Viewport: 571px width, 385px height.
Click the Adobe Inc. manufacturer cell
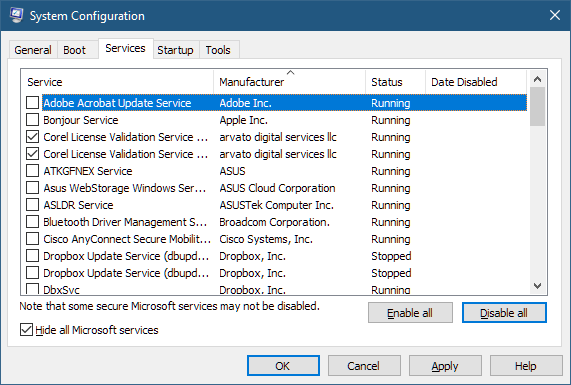pyautogui.click(x=245, y=103)
